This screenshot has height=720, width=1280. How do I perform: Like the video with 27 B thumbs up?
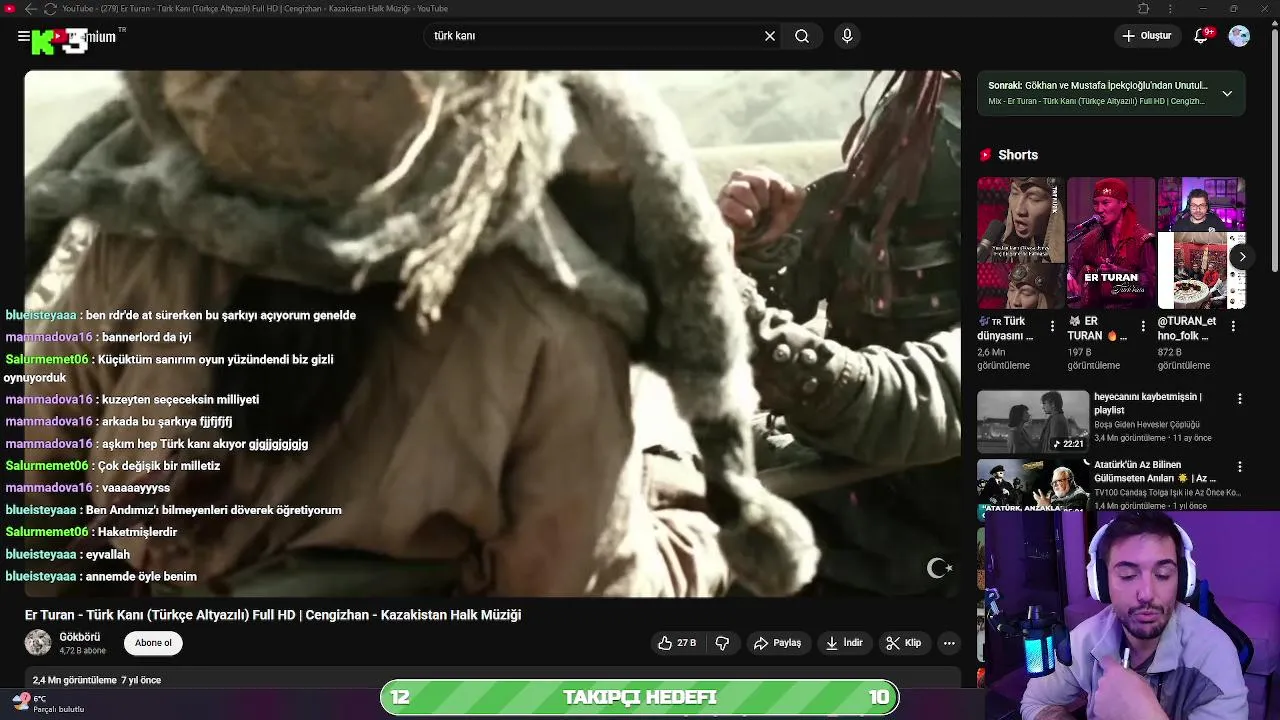(677, 643)
